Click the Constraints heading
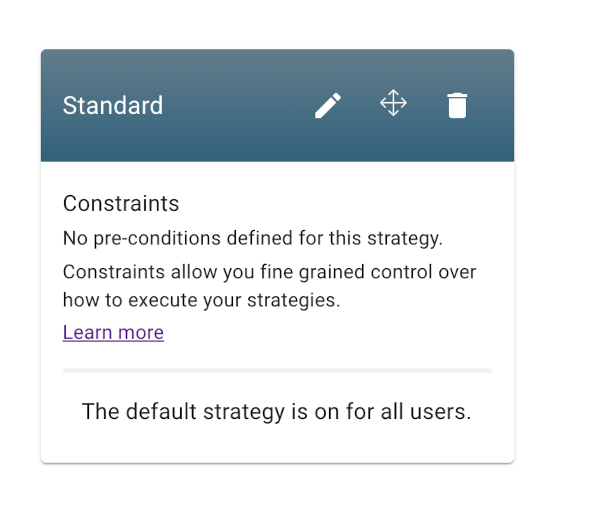The image size is (600, 526). tap(121, 203)
